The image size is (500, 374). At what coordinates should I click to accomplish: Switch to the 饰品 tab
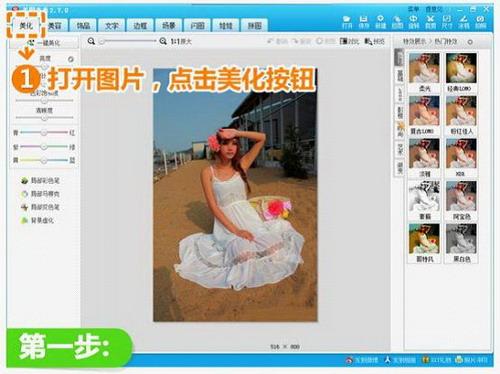click(83, 25)
